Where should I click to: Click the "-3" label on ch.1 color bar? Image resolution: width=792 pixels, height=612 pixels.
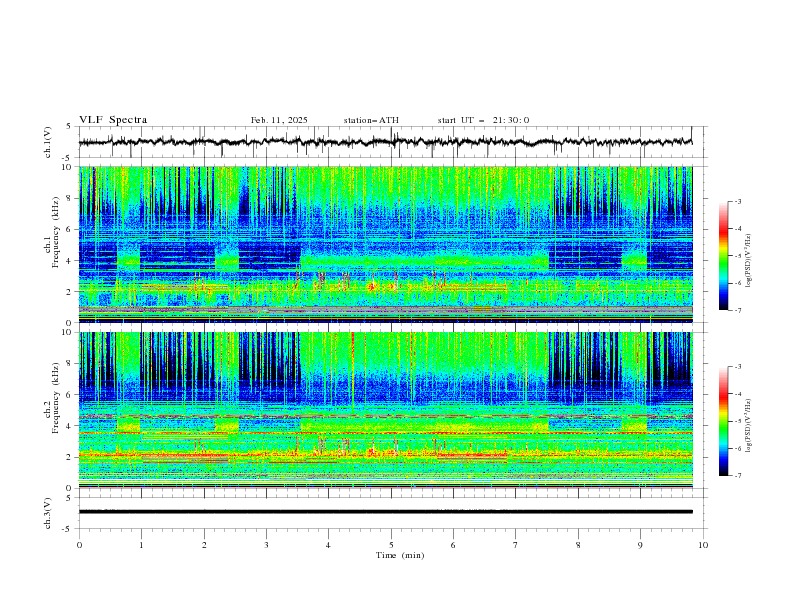click(738, 201)
